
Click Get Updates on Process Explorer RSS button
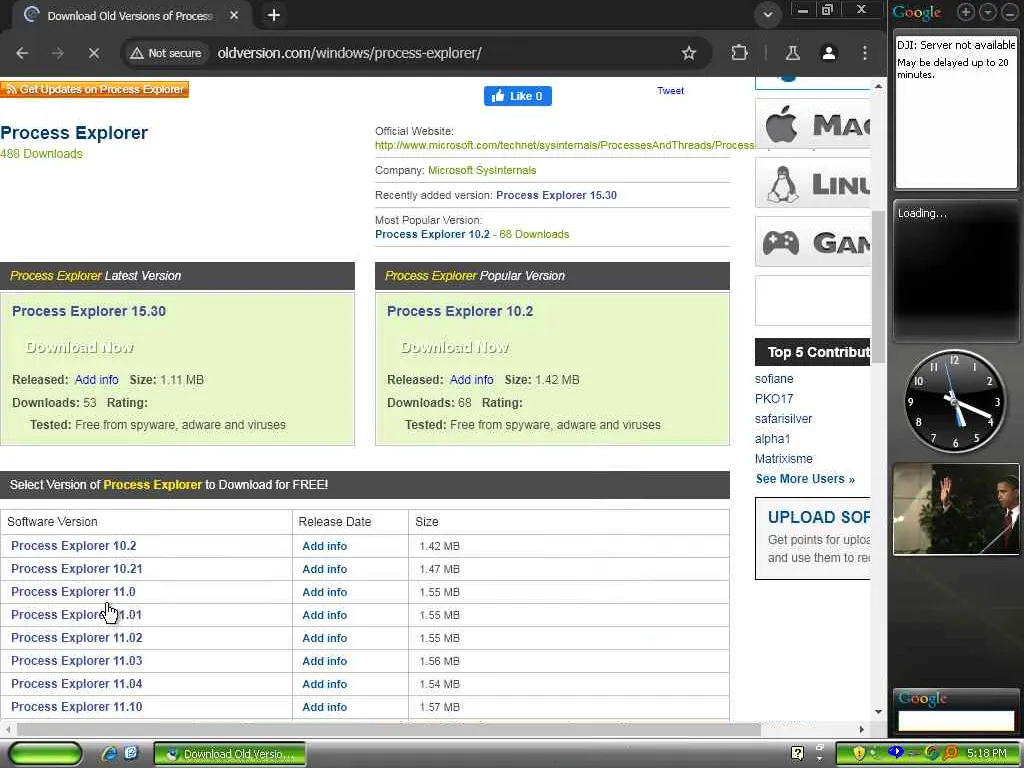coord(95,89)
